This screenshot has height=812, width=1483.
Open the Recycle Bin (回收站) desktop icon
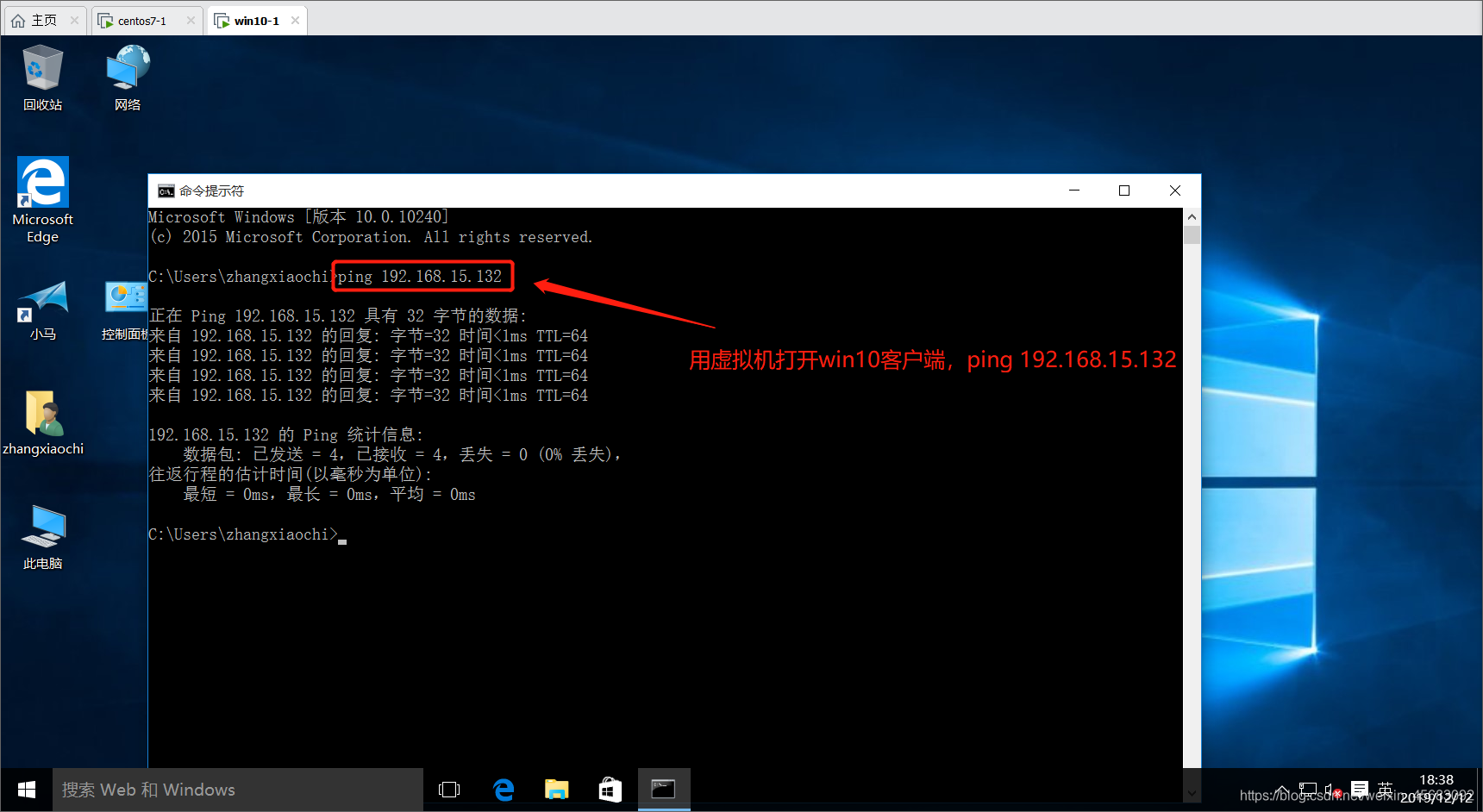(x=42, y=78)
